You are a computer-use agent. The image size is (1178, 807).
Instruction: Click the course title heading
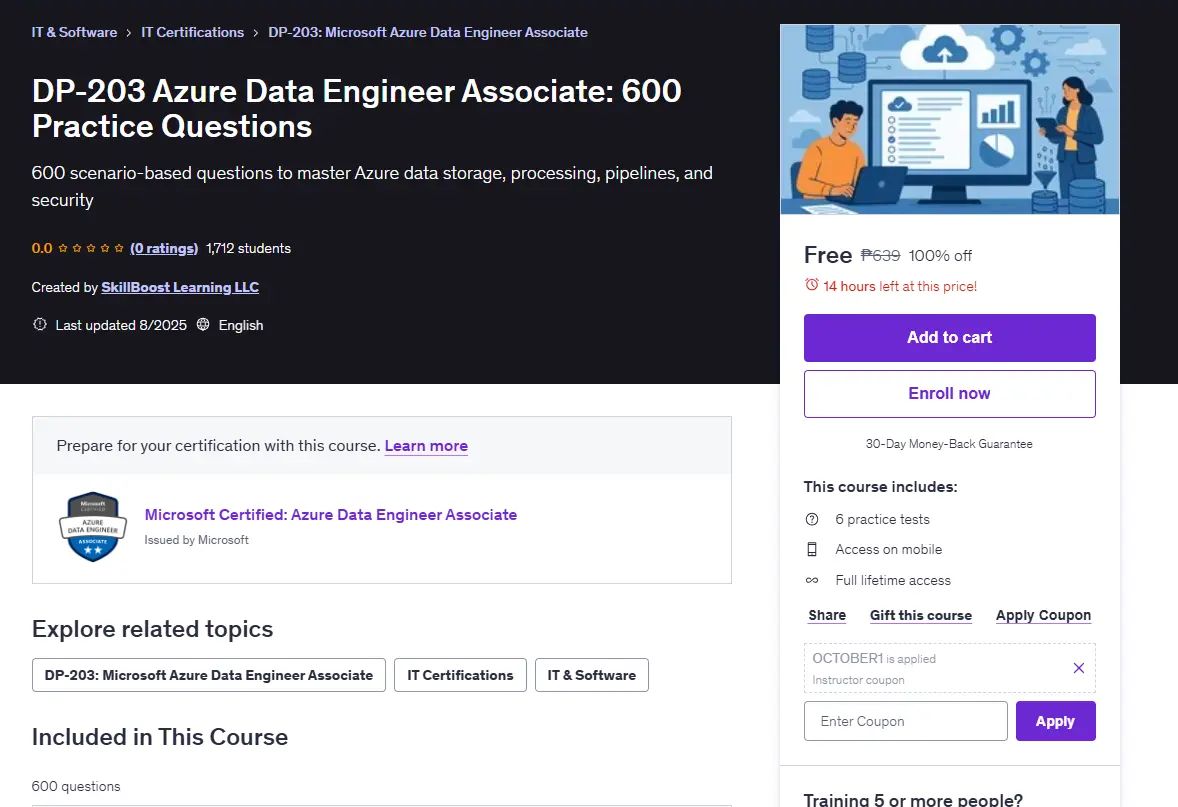[x=357, y=108]
